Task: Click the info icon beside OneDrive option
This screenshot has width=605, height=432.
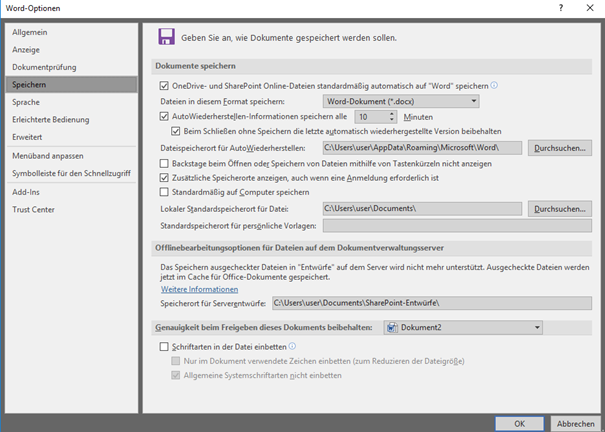Action: click(x=494, y=86)
